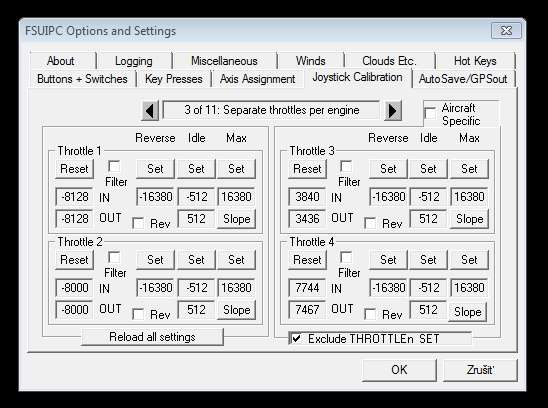This screenshot has height=408, width=548.
Task: Set Throttle 1 Idle value
Action: click(196, 169)
